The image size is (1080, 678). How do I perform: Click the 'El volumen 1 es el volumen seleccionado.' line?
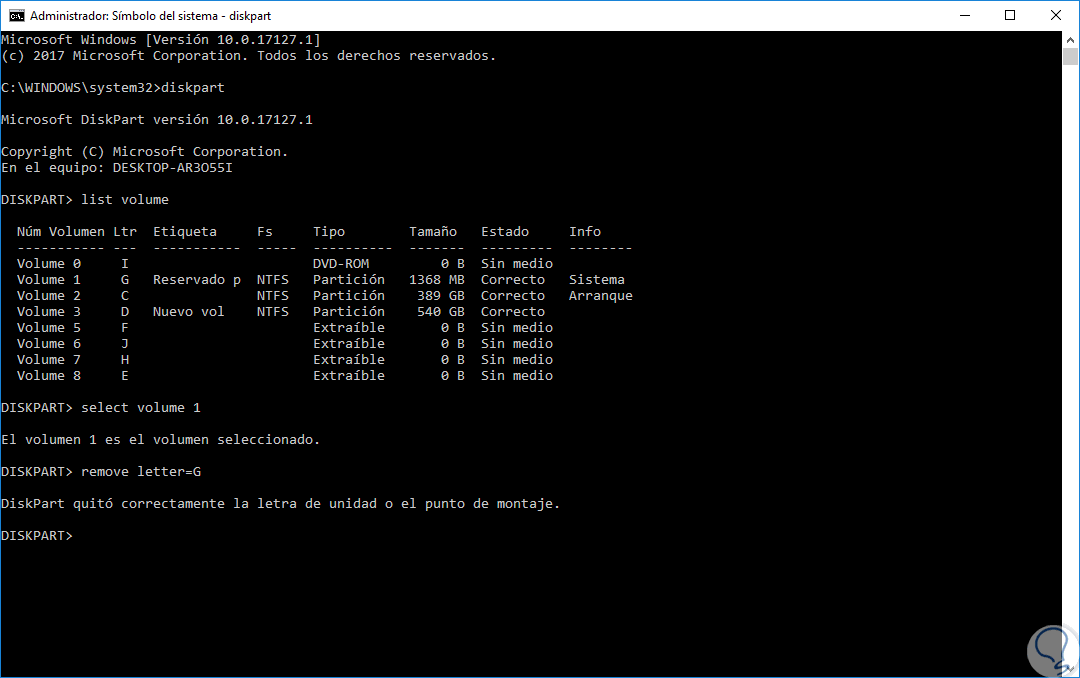160,440
